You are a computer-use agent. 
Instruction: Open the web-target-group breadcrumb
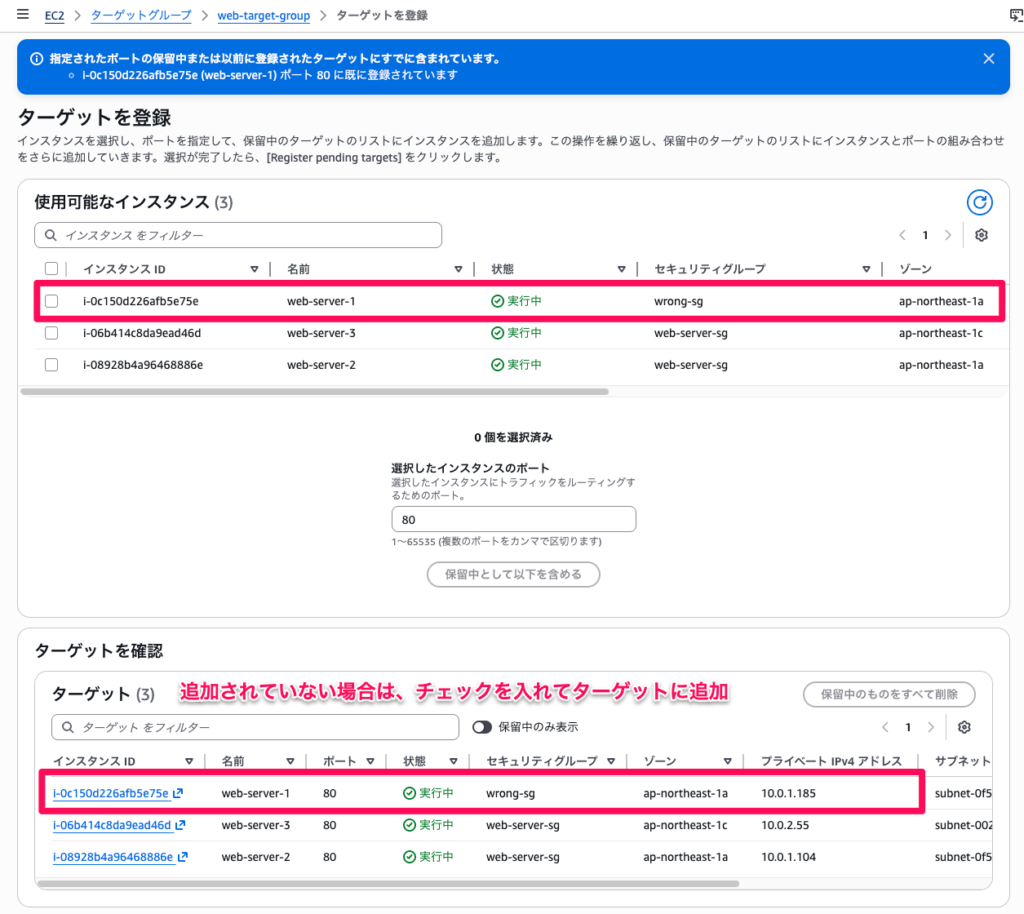[x=263, y=16]
